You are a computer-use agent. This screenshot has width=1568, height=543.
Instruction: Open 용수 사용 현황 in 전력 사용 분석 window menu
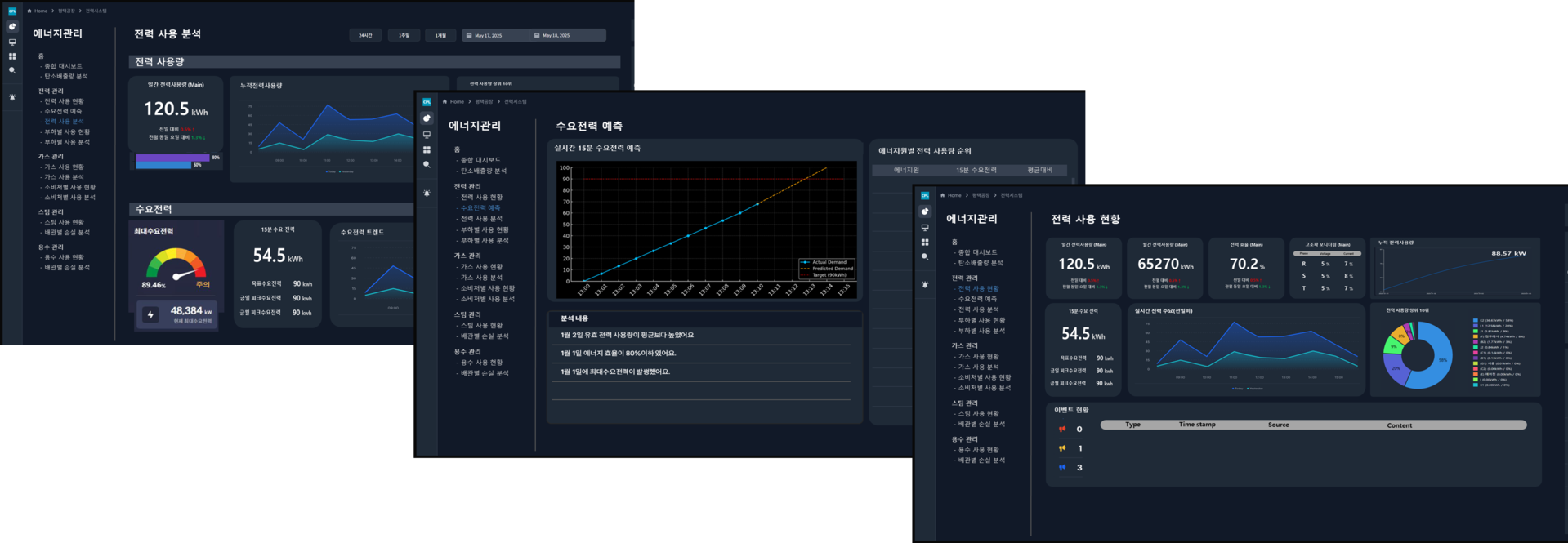coord(64,257)
